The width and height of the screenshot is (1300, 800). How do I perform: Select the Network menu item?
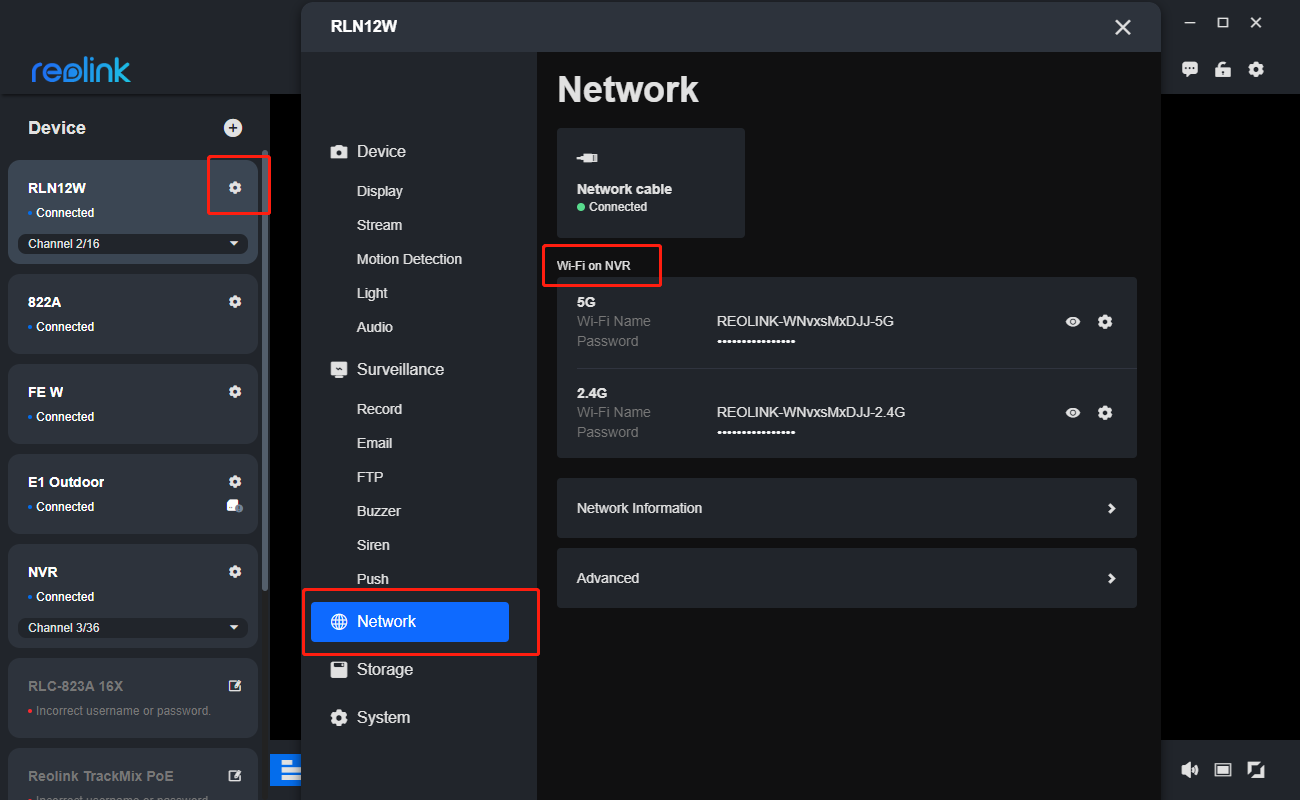[410, 622]
